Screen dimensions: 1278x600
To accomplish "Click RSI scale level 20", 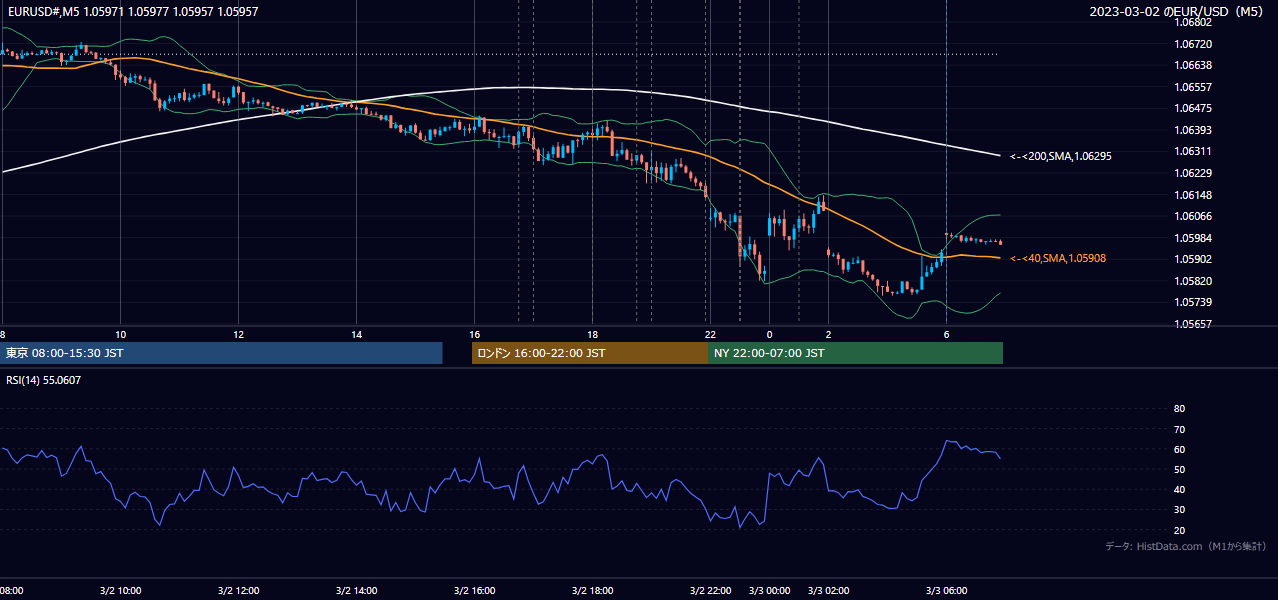I will (1179, 530).
